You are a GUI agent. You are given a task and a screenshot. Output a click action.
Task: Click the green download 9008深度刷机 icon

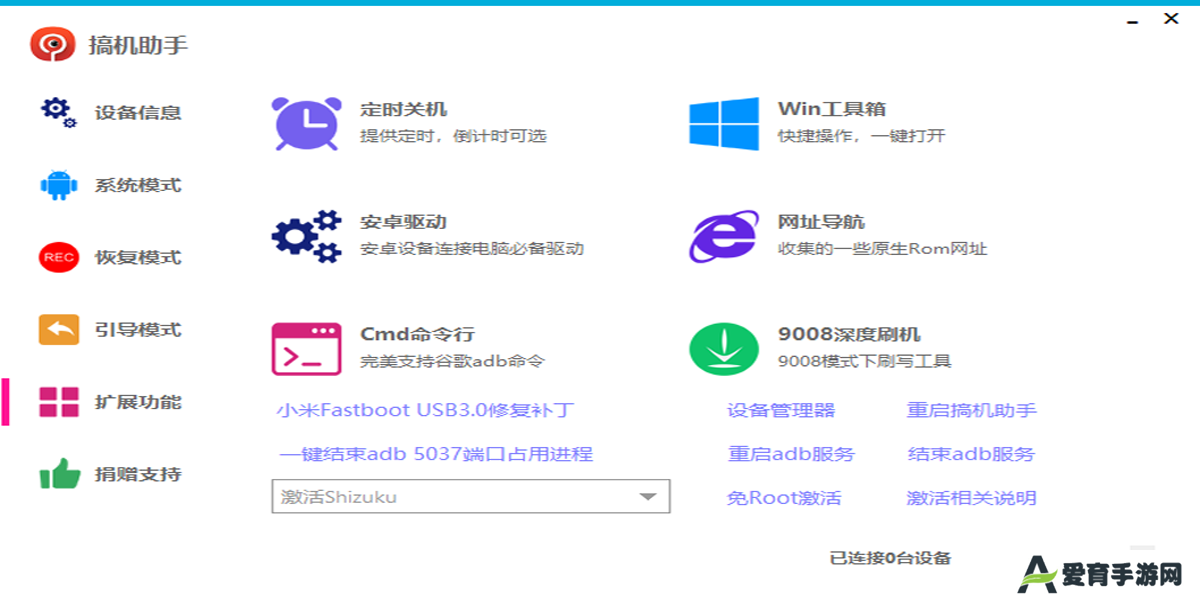(724, 349)
